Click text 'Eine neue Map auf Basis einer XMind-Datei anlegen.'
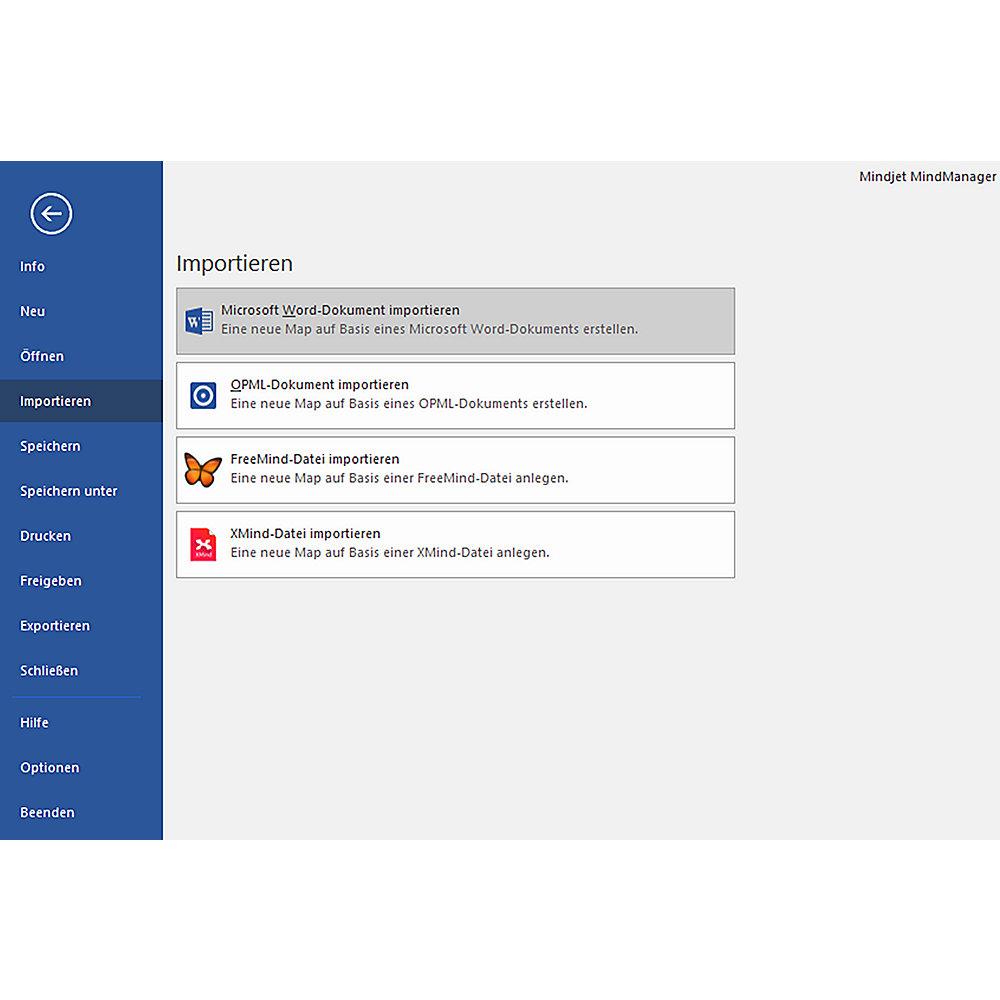1000x1000 pixels. [390, 553]
